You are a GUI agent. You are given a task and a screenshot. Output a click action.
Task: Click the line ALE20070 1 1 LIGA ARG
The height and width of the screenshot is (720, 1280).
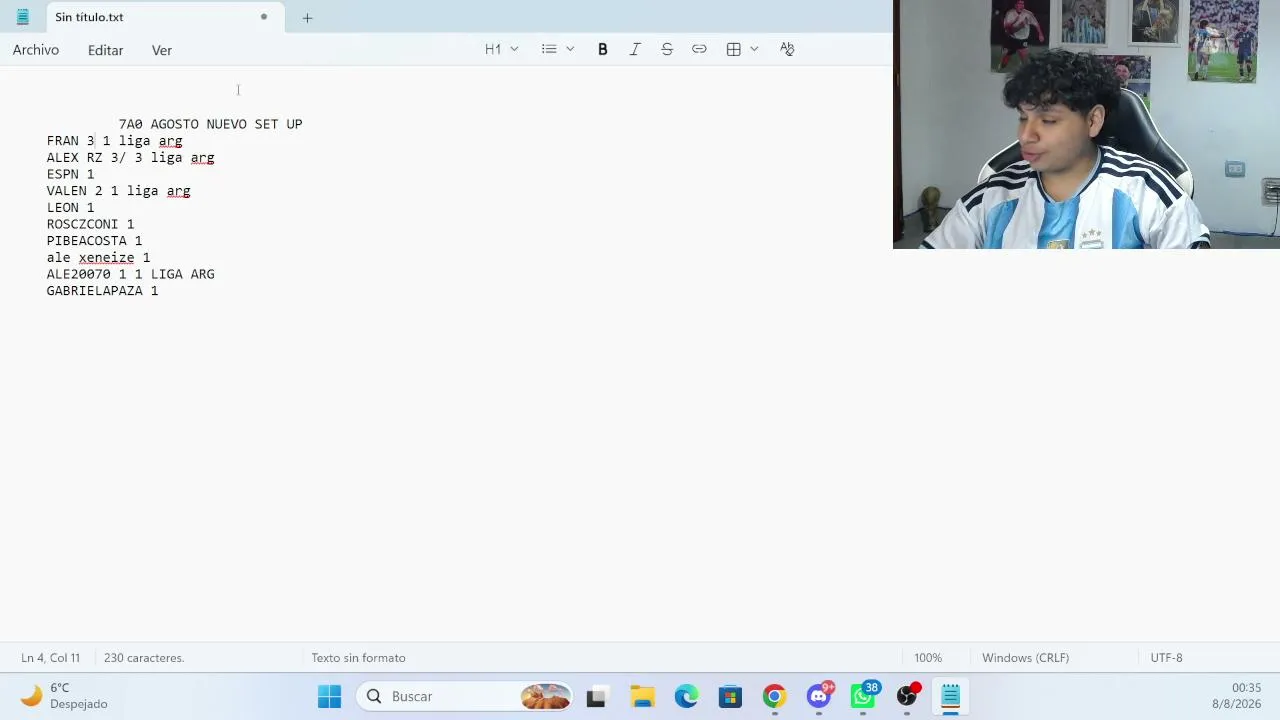point(130,274)
